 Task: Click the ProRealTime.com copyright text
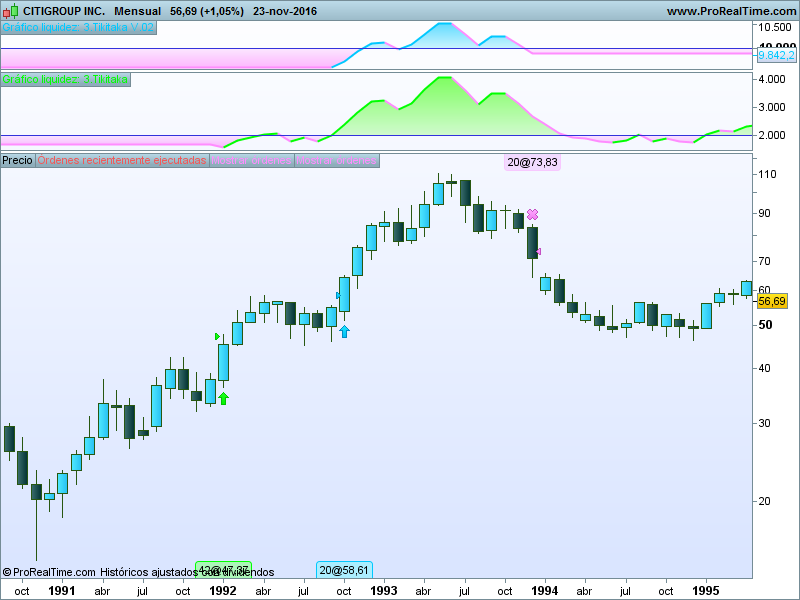click(x=49, y=572)
